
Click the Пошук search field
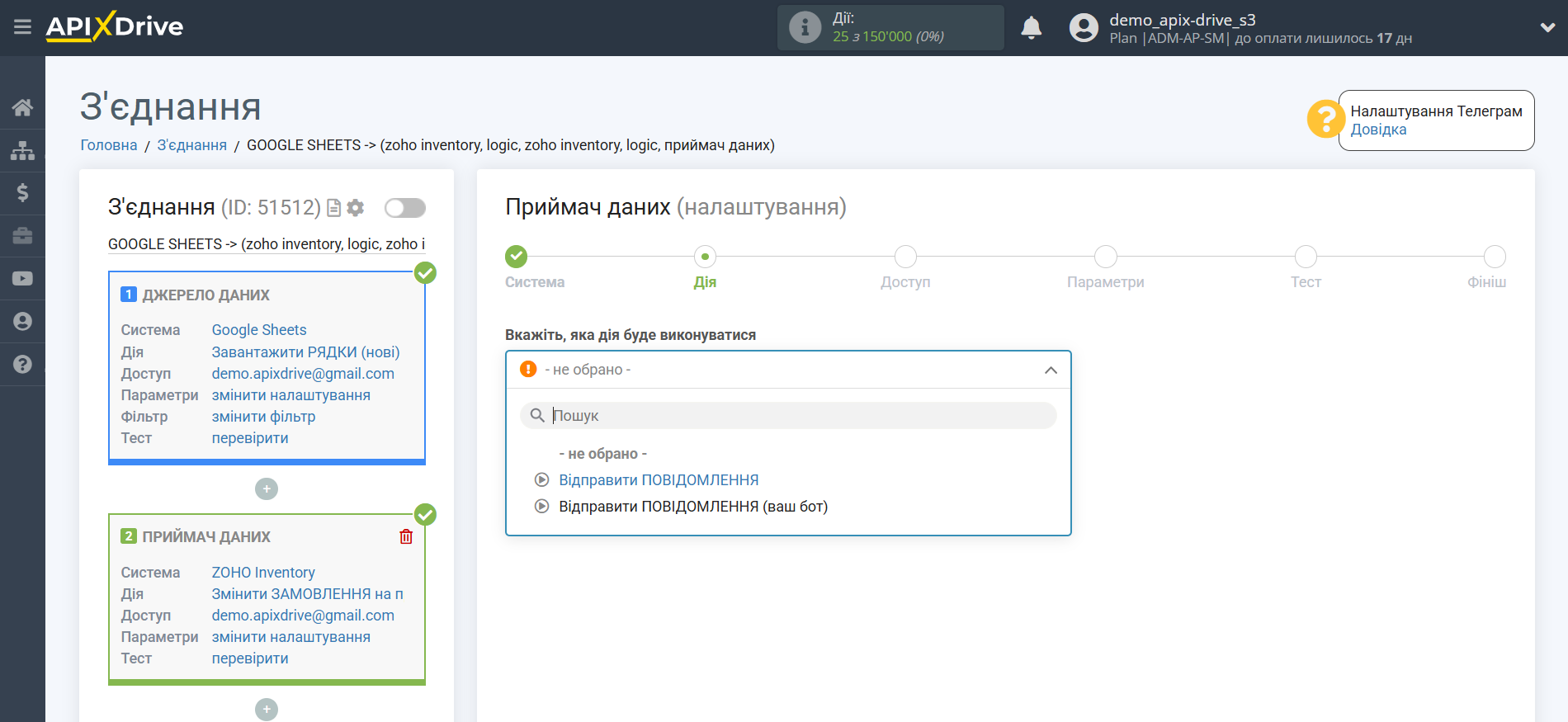coord(788,415)
